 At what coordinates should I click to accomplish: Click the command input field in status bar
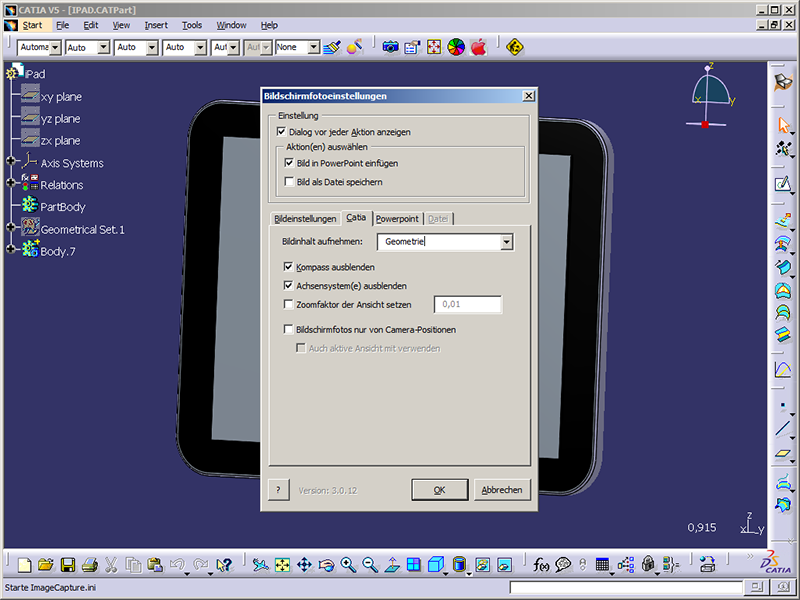[x=626, y=587]
